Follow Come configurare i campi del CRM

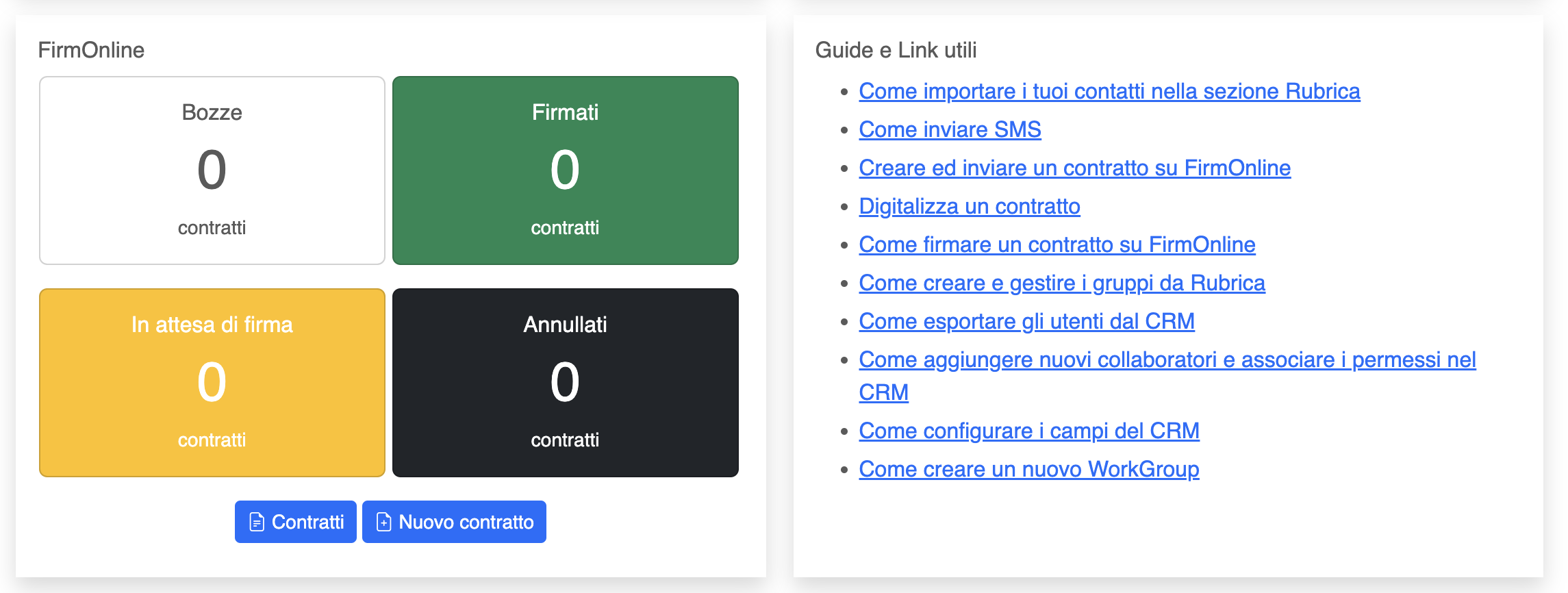point(1028,431)
